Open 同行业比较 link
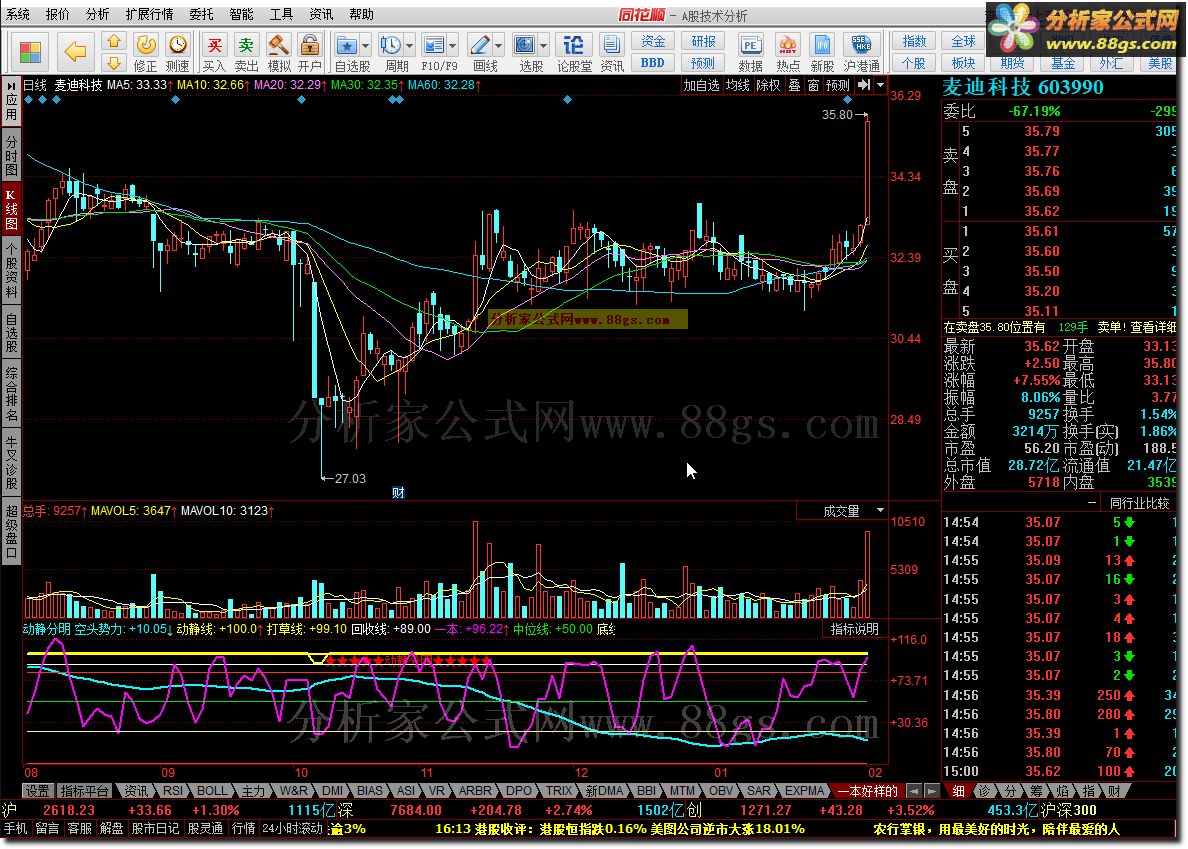This screenshot has width=1188, height=849. (x=1139, y=503)
